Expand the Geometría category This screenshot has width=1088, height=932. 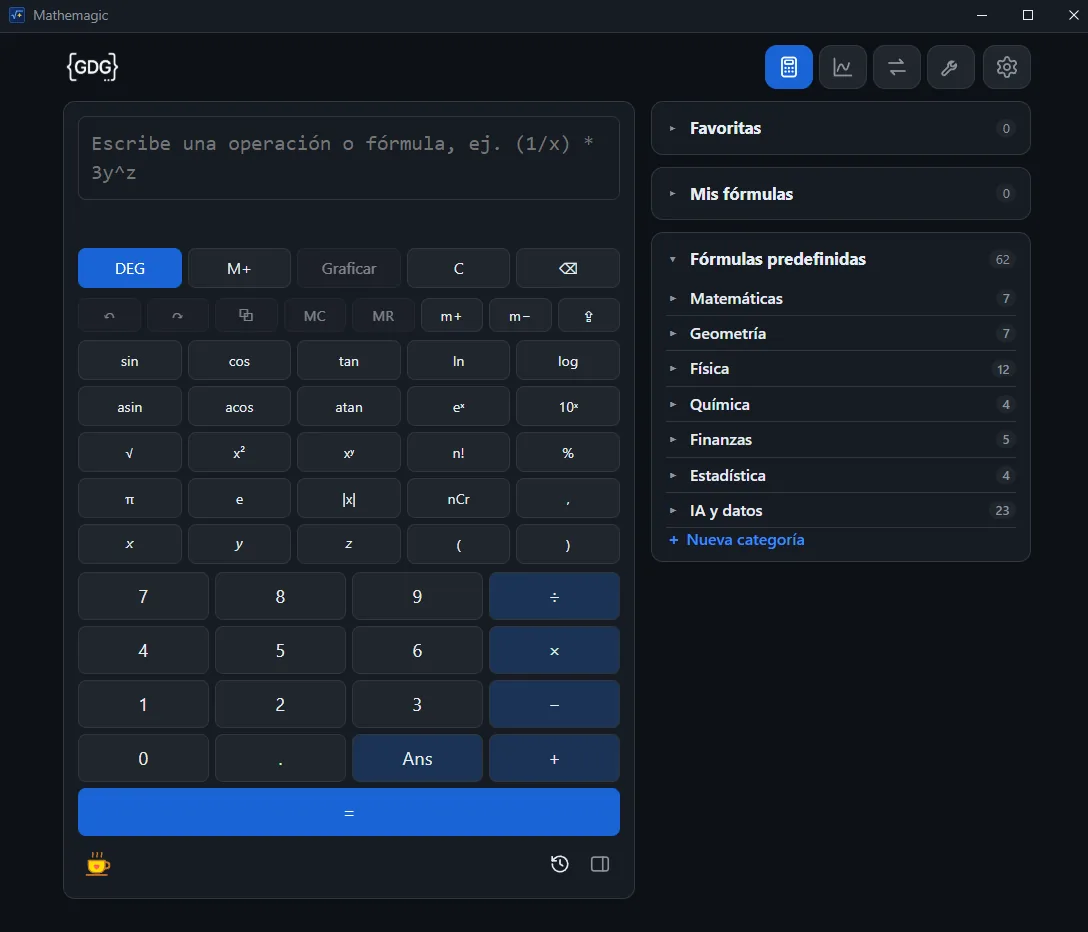pos(840,334)
